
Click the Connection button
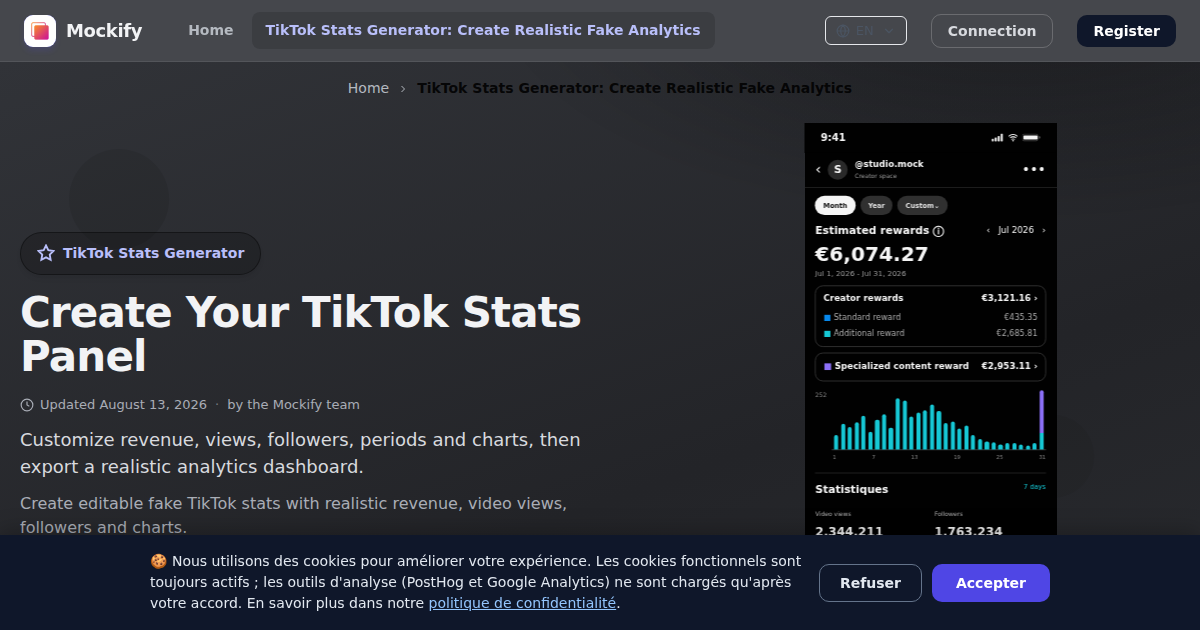[x=992, y=31]
